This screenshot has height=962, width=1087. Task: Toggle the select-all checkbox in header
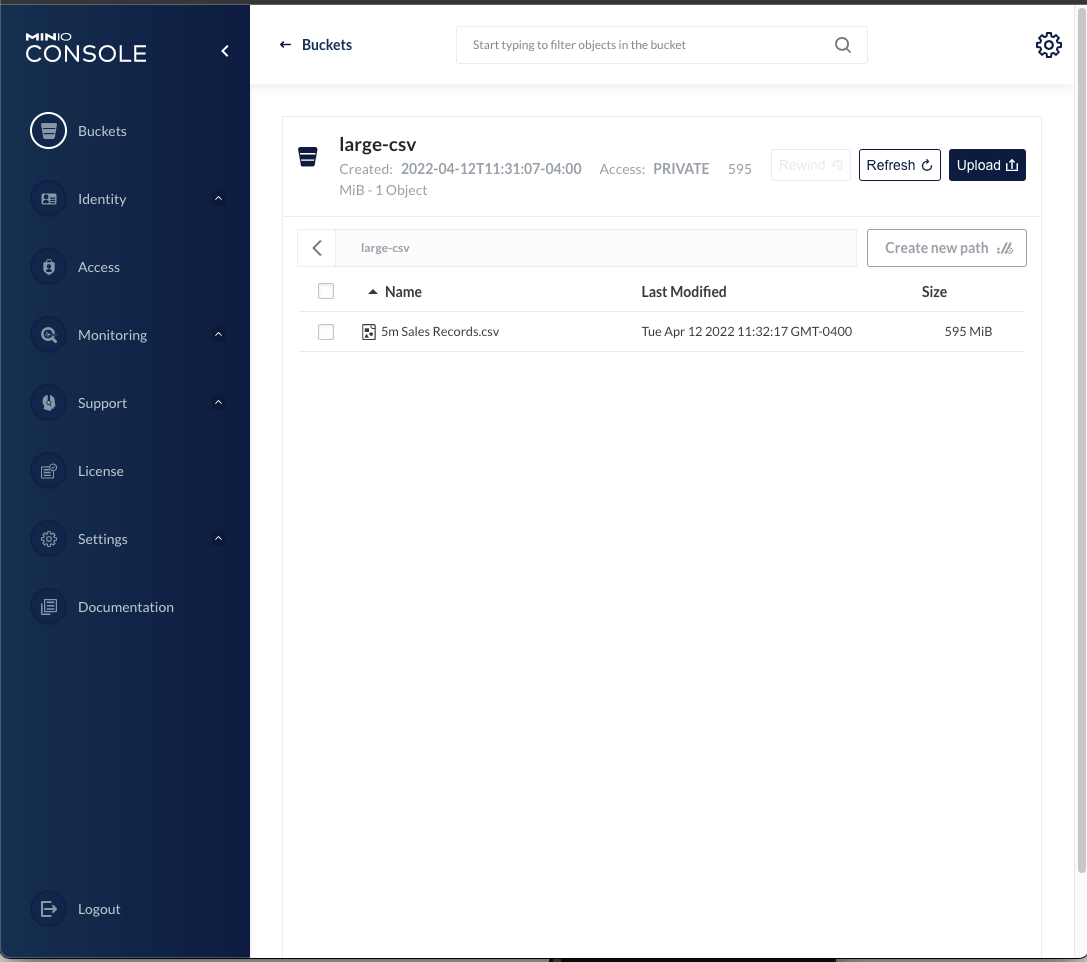[326, 292]
